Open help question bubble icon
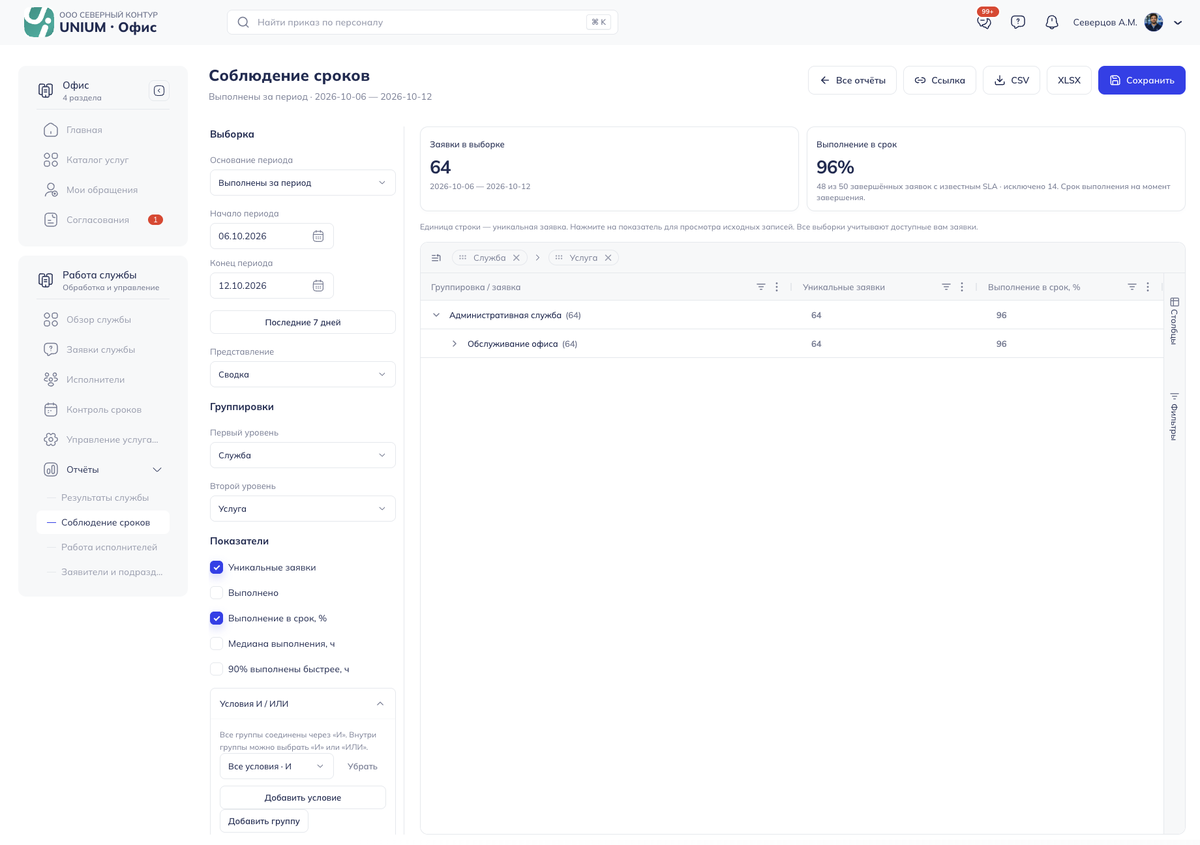Screen dimensions: 1200x845 [1018, 22]
